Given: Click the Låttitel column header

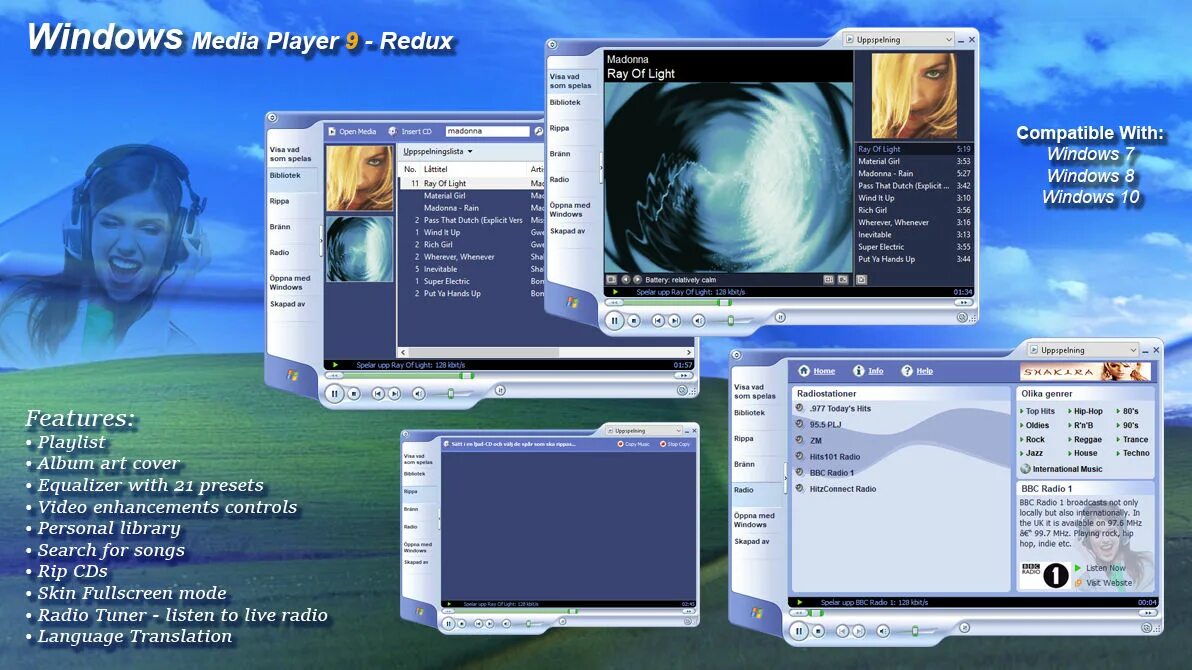Looking at the screenshot, I should 436,170.
